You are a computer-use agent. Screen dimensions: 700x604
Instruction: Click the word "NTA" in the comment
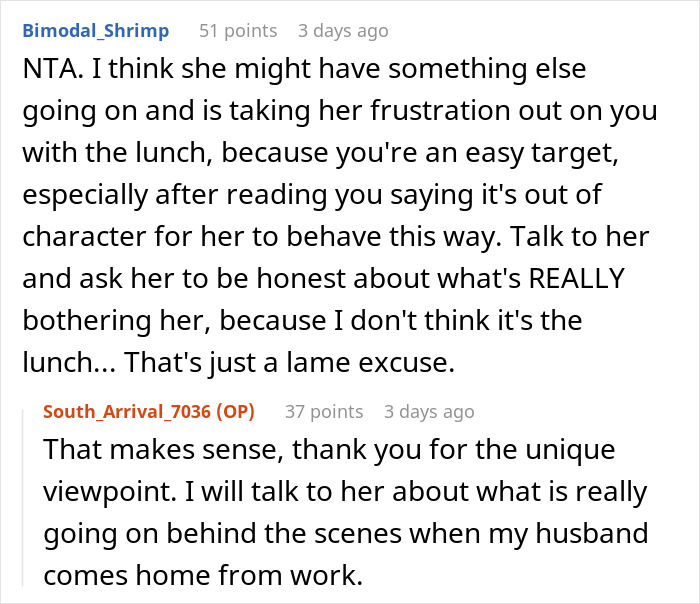point(42,73)
